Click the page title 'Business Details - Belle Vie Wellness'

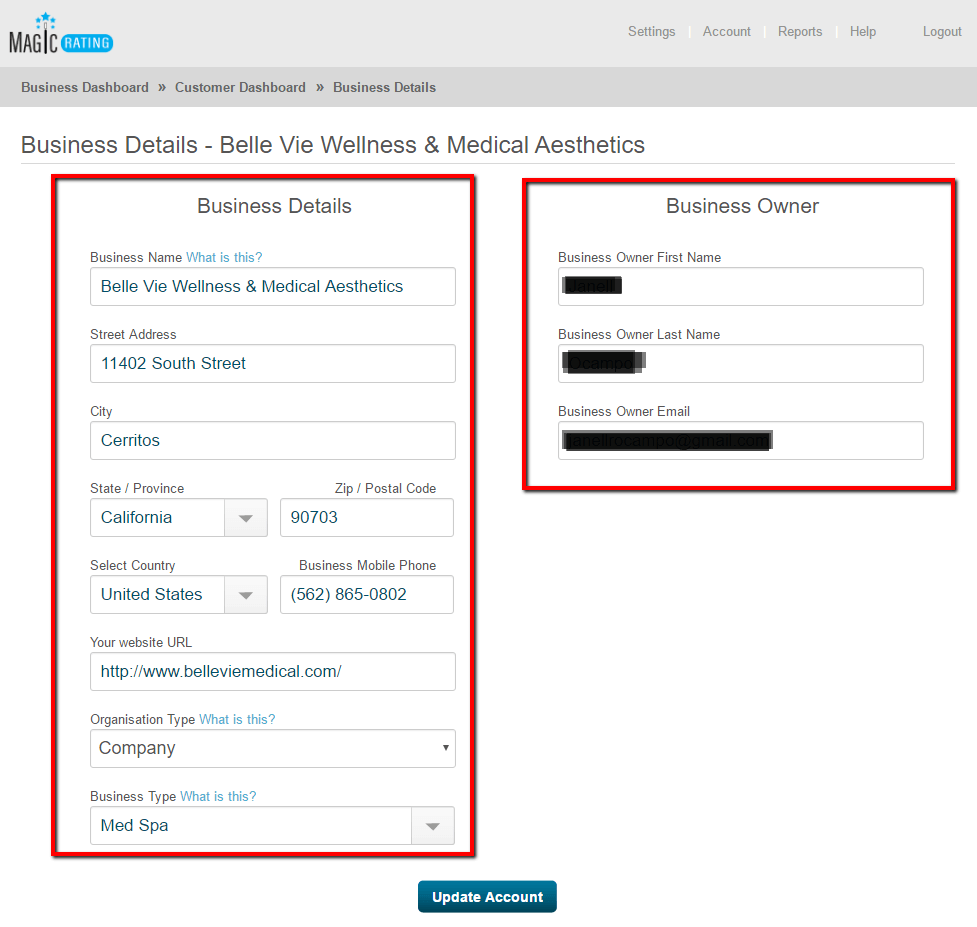point(333,145)
